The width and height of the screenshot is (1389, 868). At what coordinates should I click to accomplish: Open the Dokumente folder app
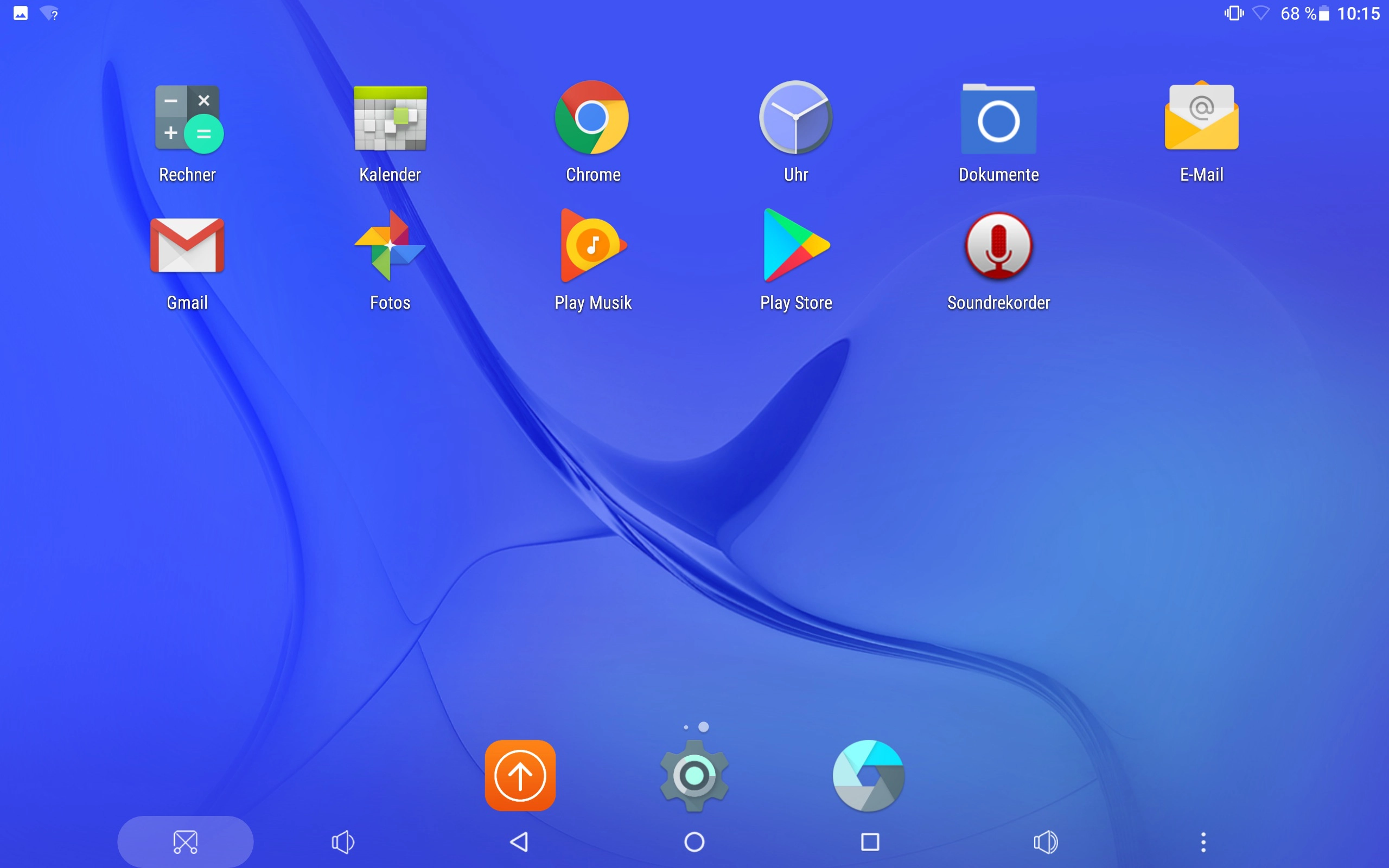(999, 119)
